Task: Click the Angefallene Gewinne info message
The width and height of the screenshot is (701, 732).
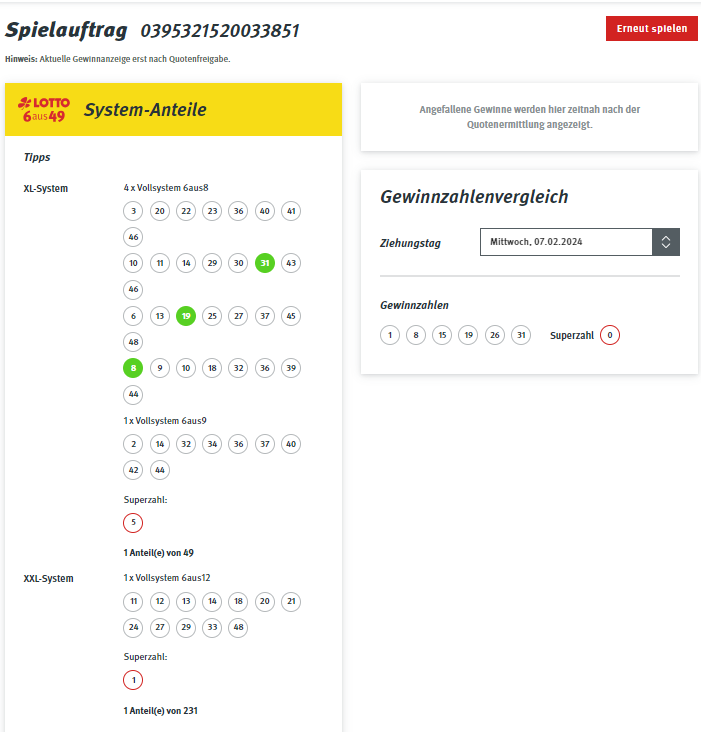Action: (530, 117)
